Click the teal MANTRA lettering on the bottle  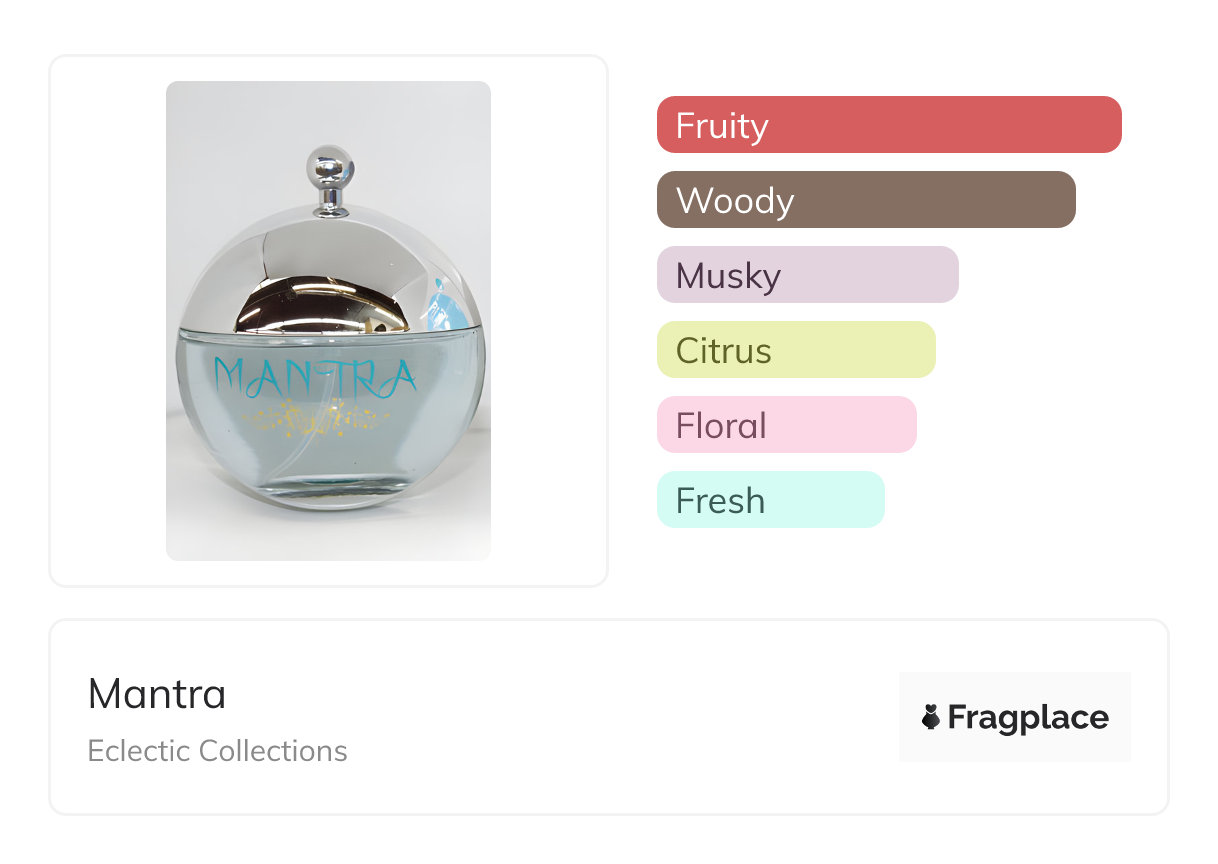coord(315,377)
